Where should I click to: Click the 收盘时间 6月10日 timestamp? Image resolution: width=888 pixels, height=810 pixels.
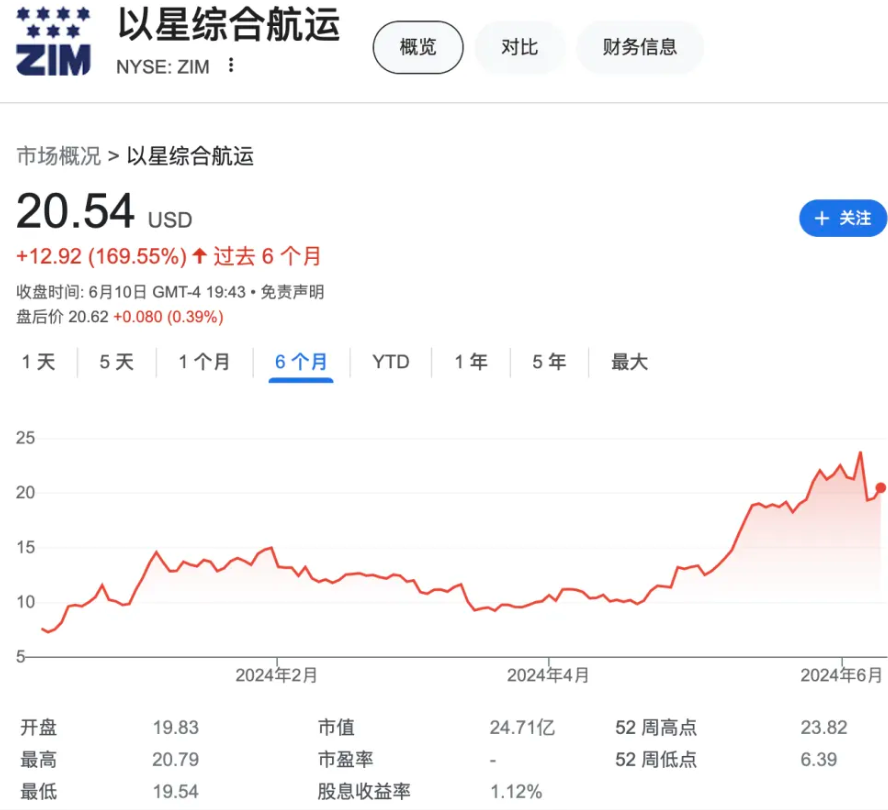pos(131,292)
